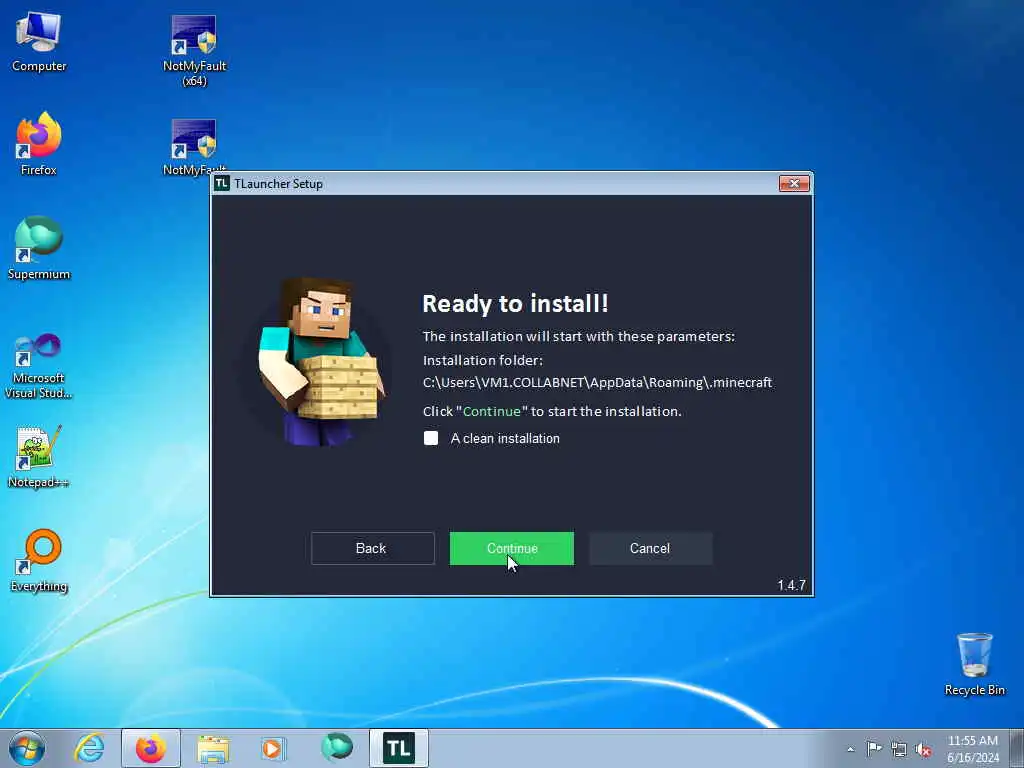Viewport: 1024px width, 768px height.
Task: Click the version number 1.4.7
Action: (791, 585)
